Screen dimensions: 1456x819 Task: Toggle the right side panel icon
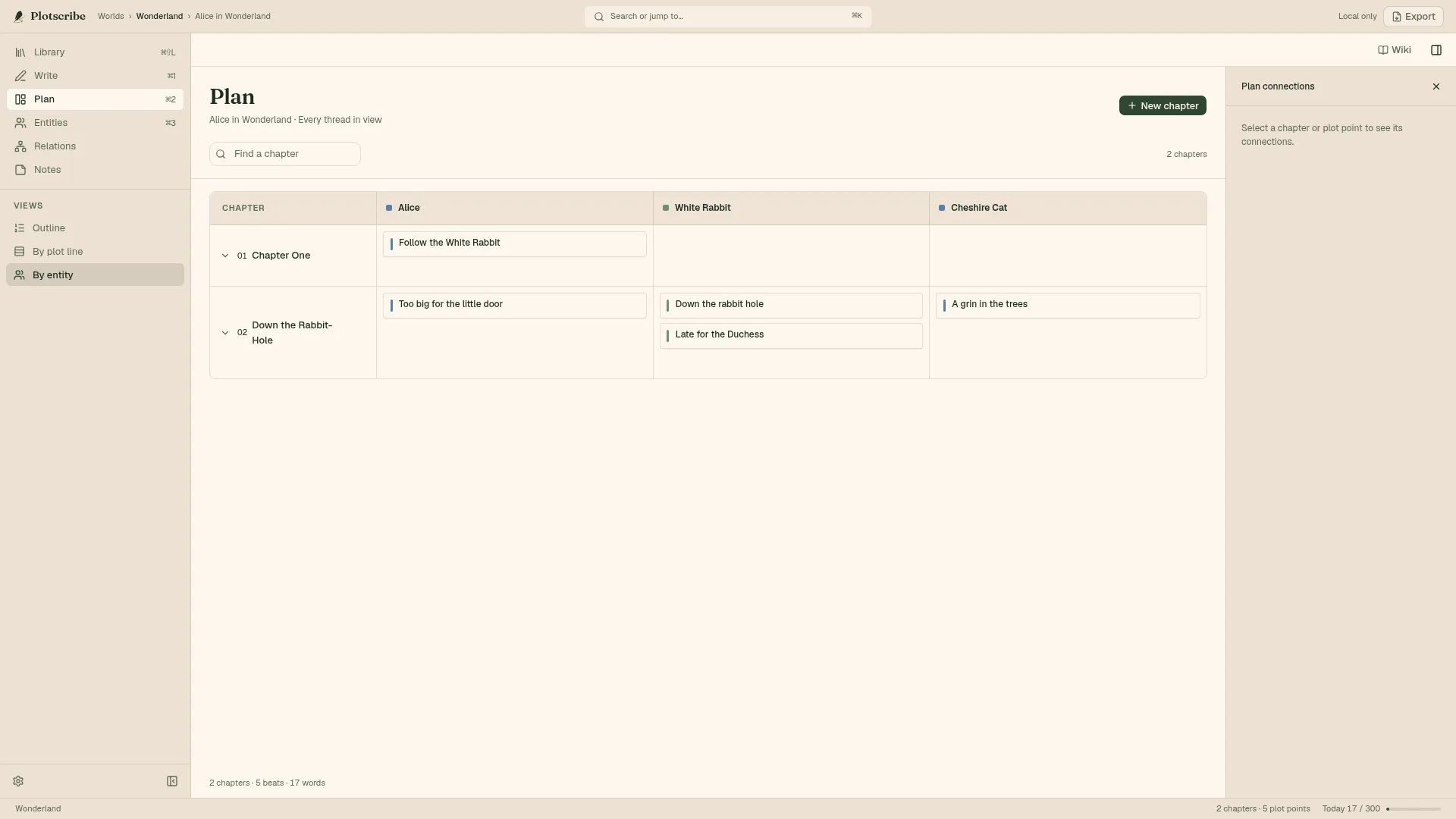[x=1436, y=50]
